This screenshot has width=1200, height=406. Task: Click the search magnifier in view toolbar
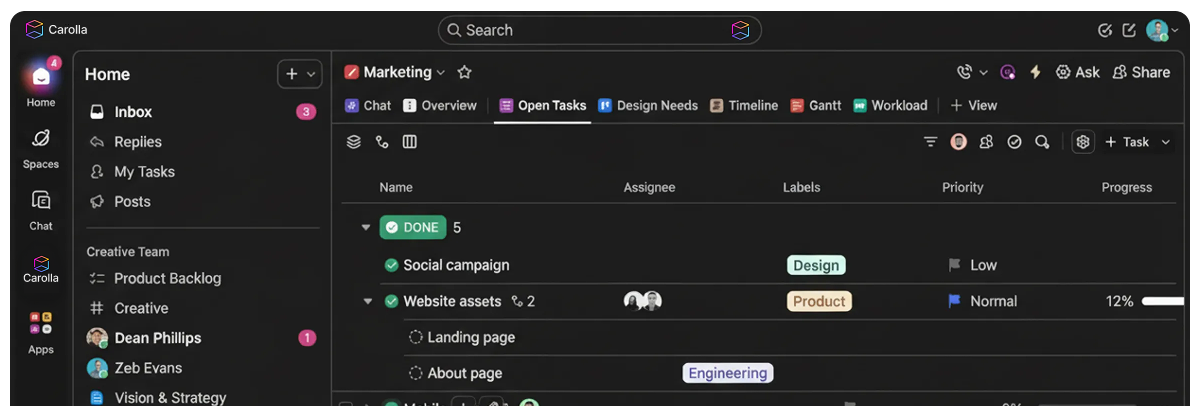pyautogui.click(x=1042, y=142)
